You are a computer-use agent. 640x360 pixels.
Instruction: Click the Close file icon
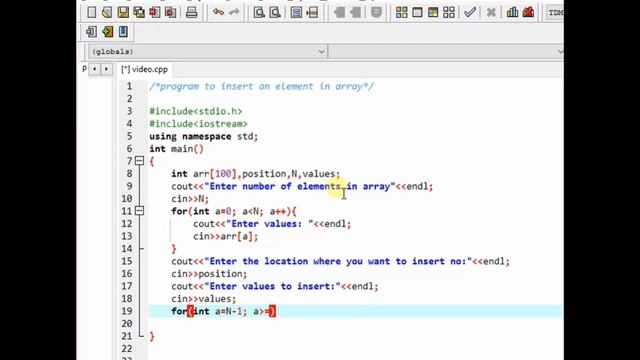pyautogui.click(x=154, y=12)
